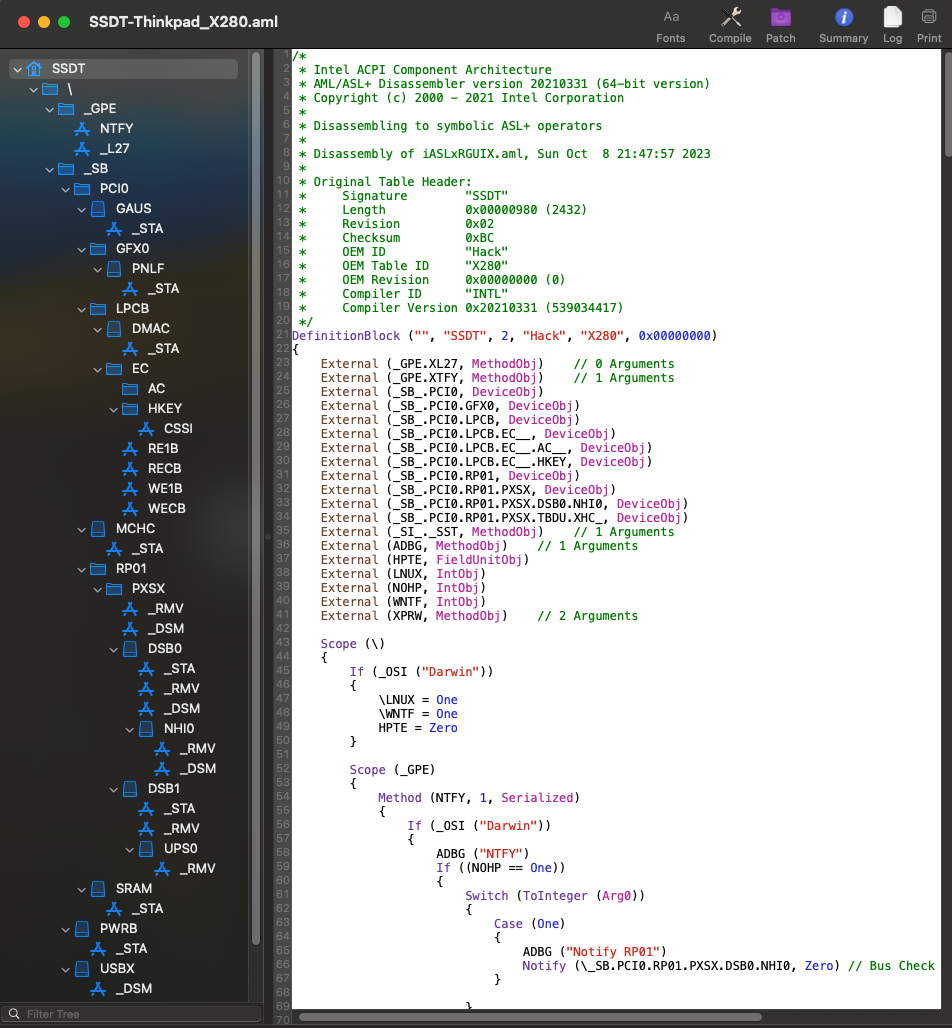Viewport: 952px width, 1028px height.
Task: Select _STA under SRAM
Action: (147, 909)
